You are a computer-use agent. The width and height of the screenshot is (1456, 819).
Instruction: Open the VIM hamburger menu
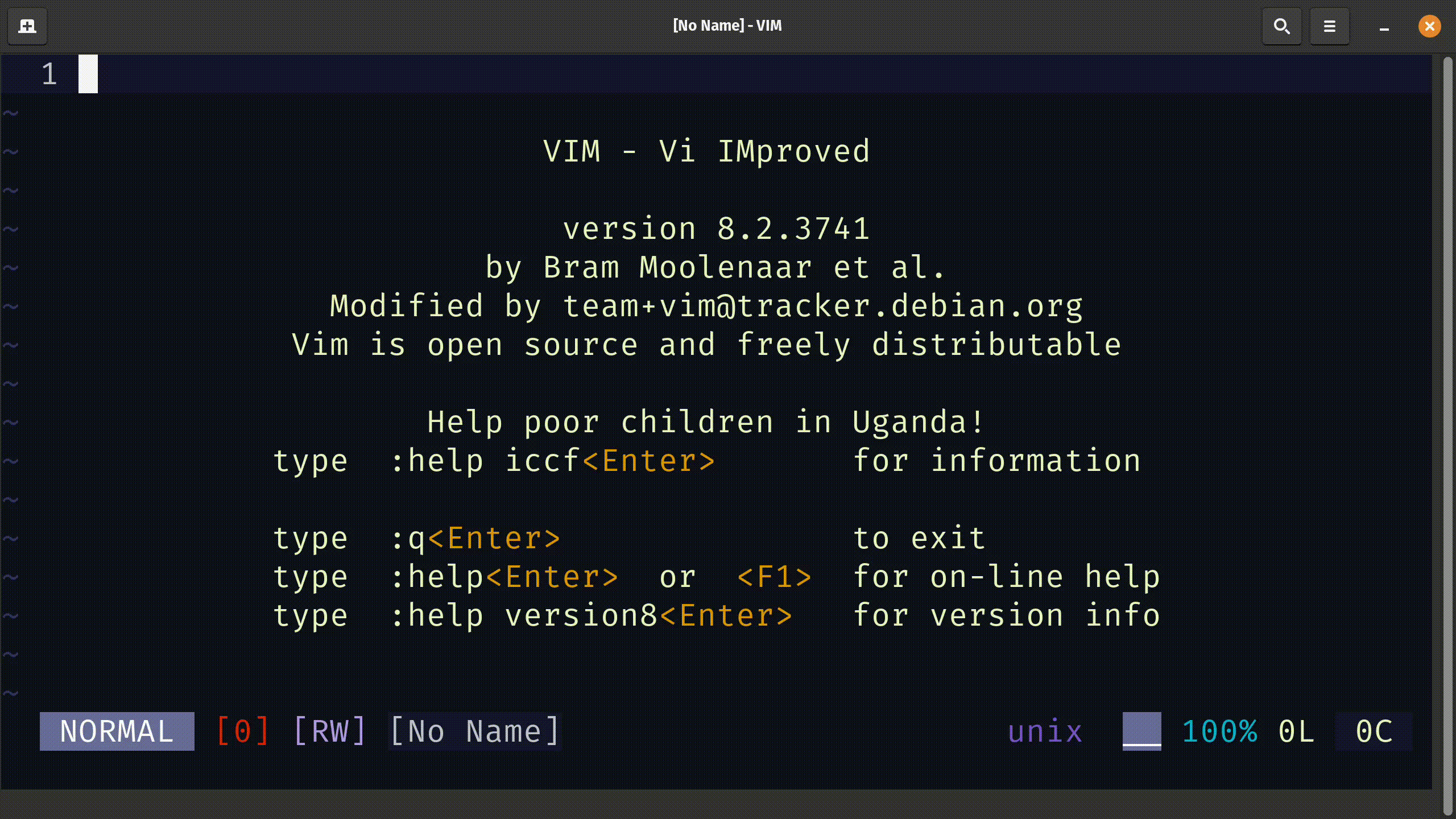(x=1329, y=26)
